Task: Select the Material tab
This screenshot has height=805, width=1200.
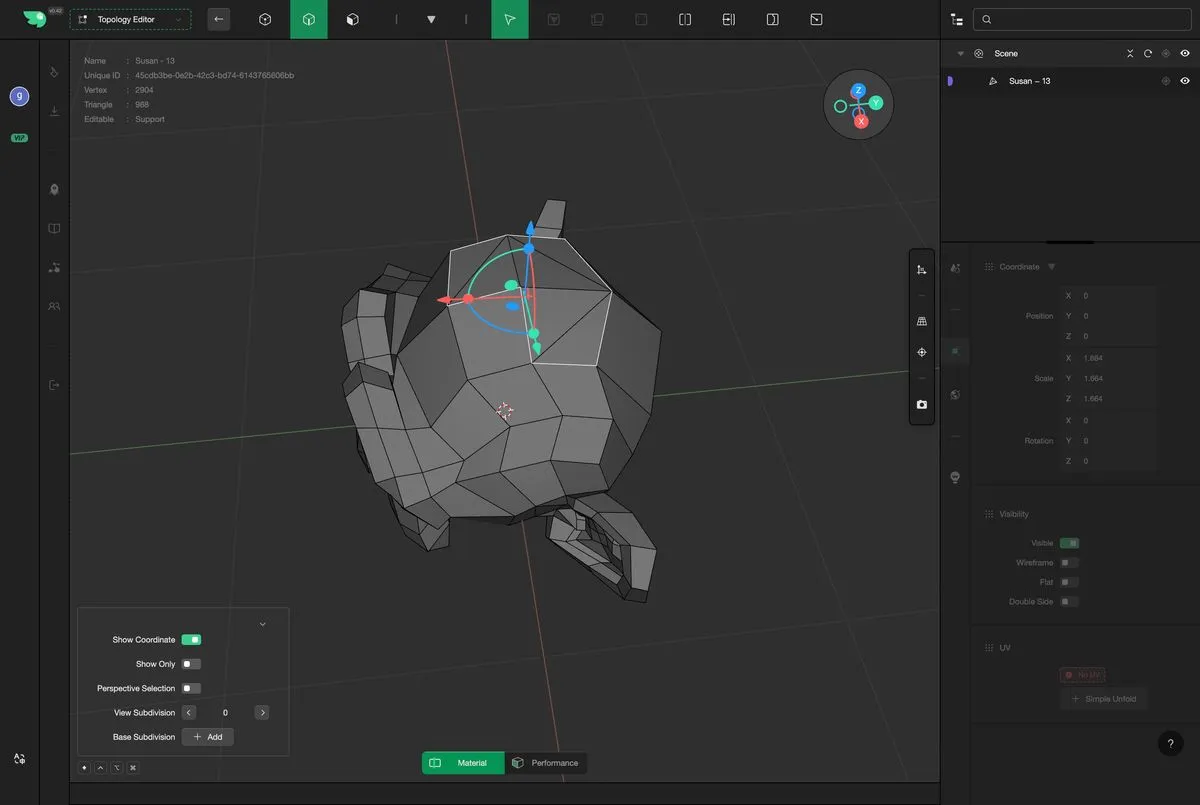Action: tap(463, 763)
